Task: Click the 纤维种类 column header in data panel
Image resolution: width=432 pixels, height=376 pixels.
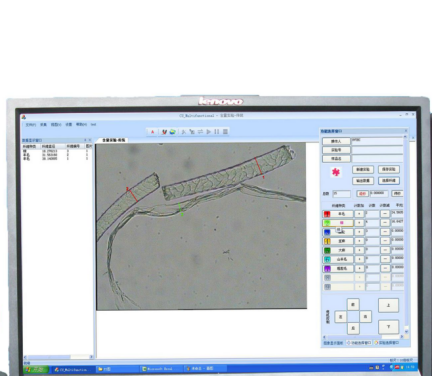Action: (31, 146)
